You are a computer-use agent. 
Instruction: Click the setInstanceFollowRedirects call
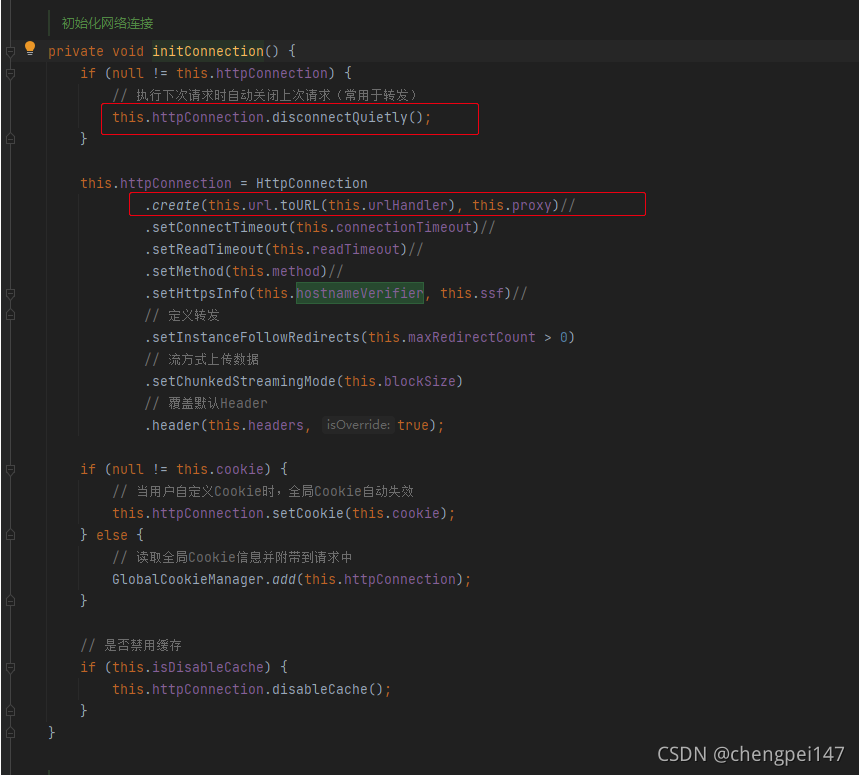256,337
